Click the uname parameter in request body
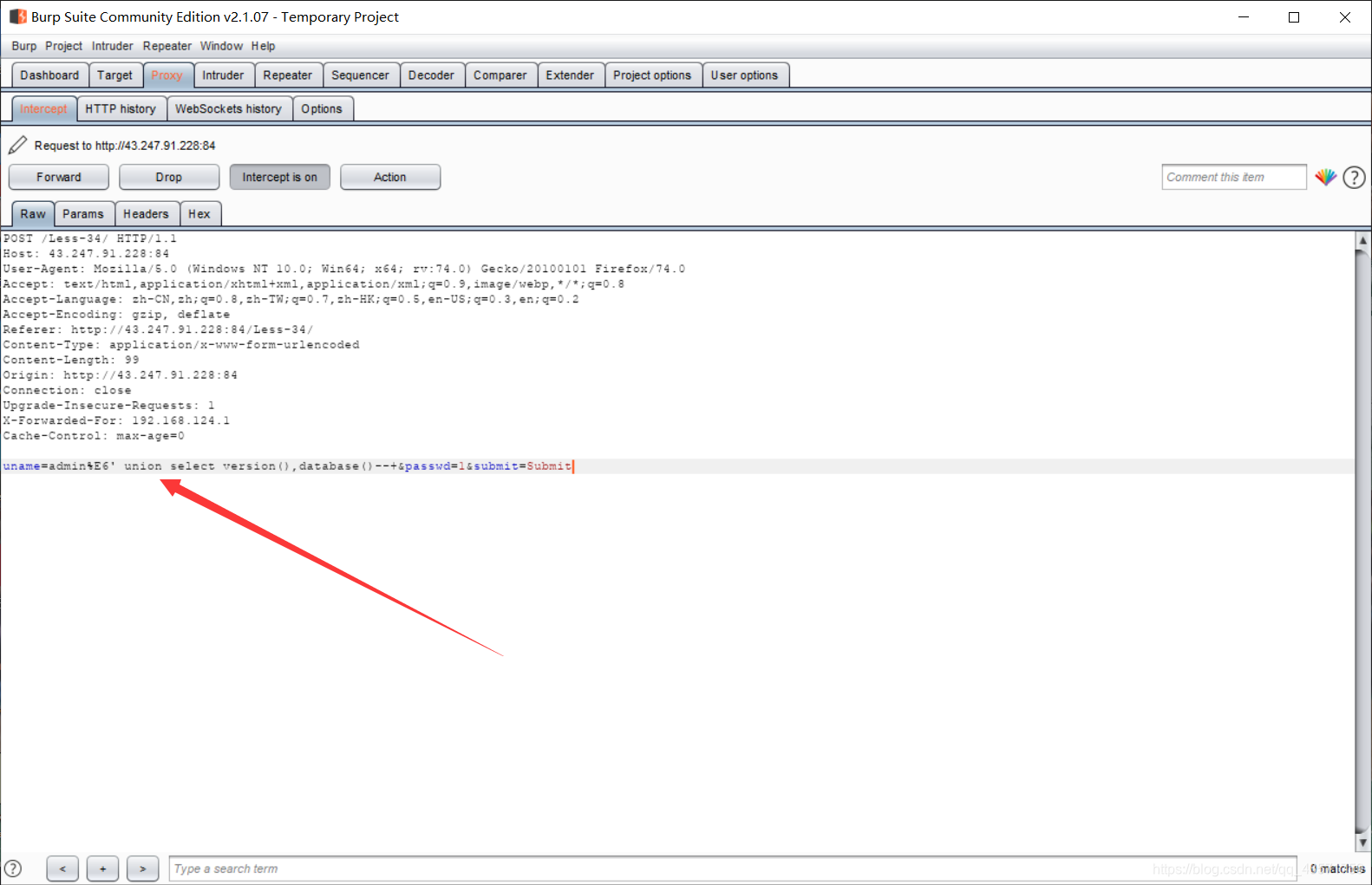The width and height of the screenshot is (1372, 885). pyautogui.click(x=22, y=466)
